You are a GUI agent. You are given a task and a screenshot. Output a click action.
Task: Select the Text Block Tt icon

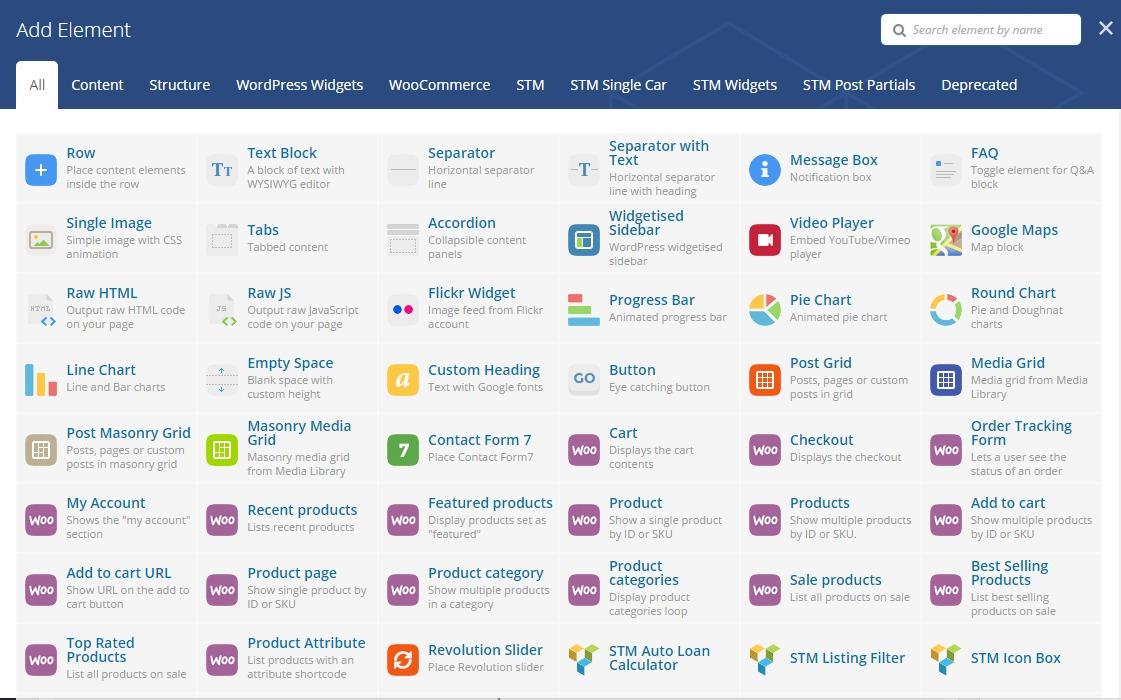coord(222,170)
